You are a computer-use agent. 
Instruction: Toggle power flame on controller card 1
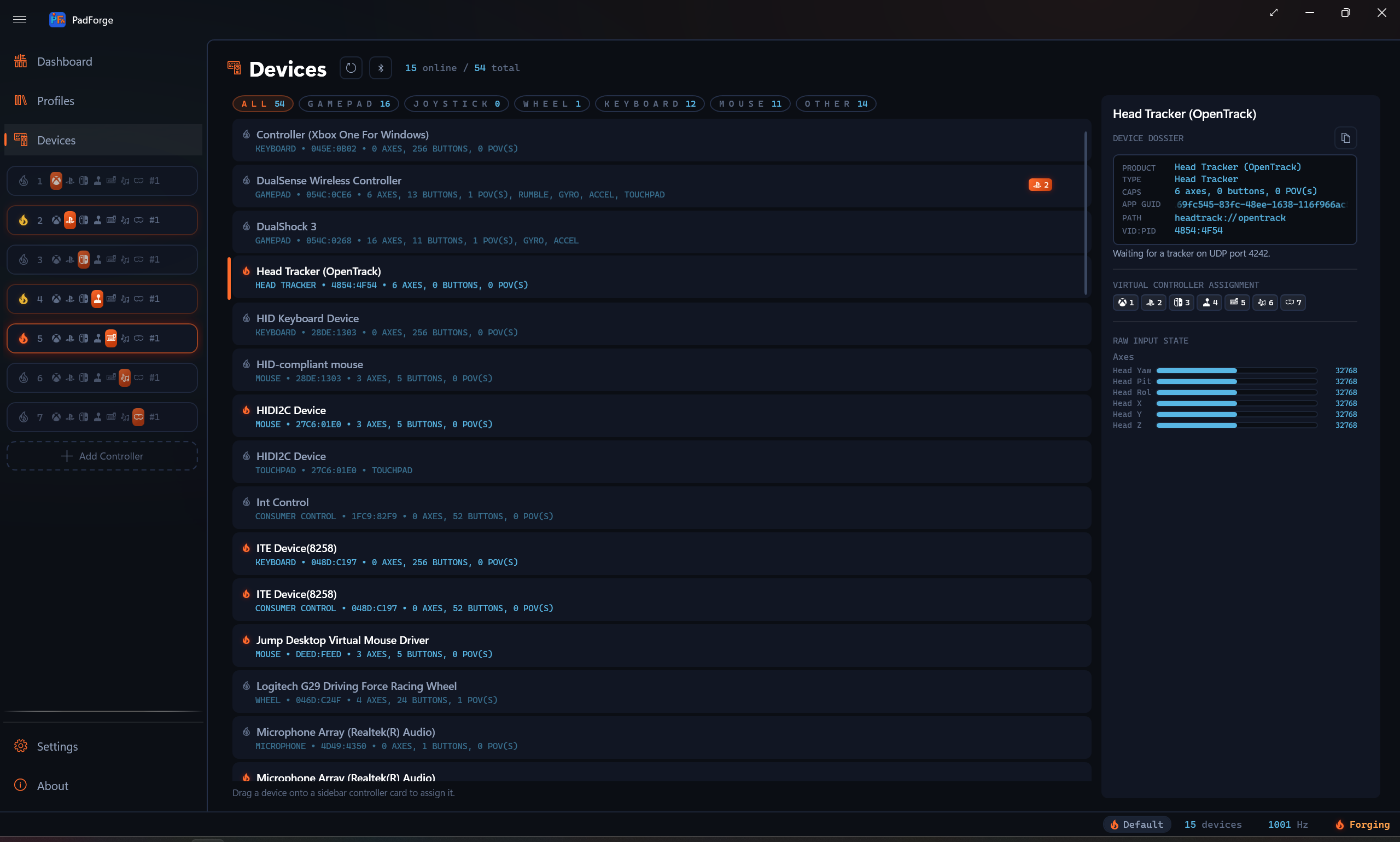pyautogui.click(x=24, y=181)
